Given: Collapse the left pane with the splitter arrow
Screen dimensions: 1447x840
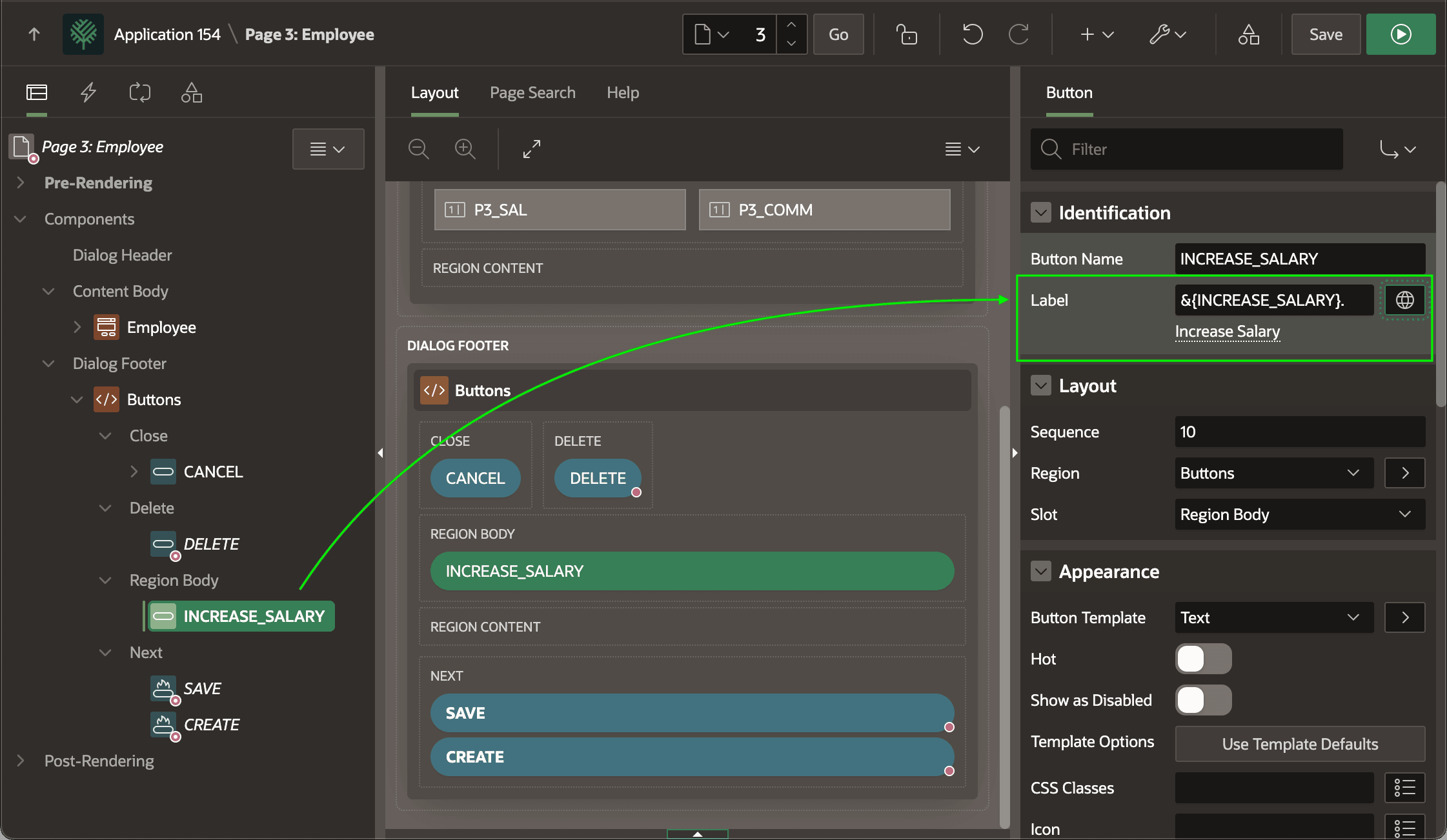Looking at the screenshot, I should tap(380, 453).
